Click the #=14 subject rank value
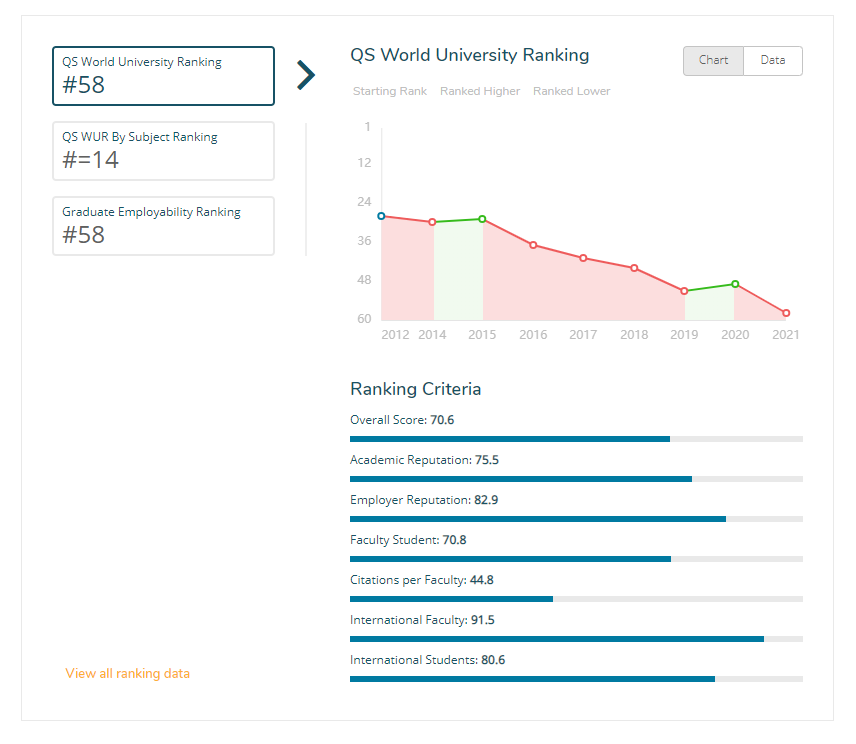This screenshot has height=744, width=856. coord(90,160)
